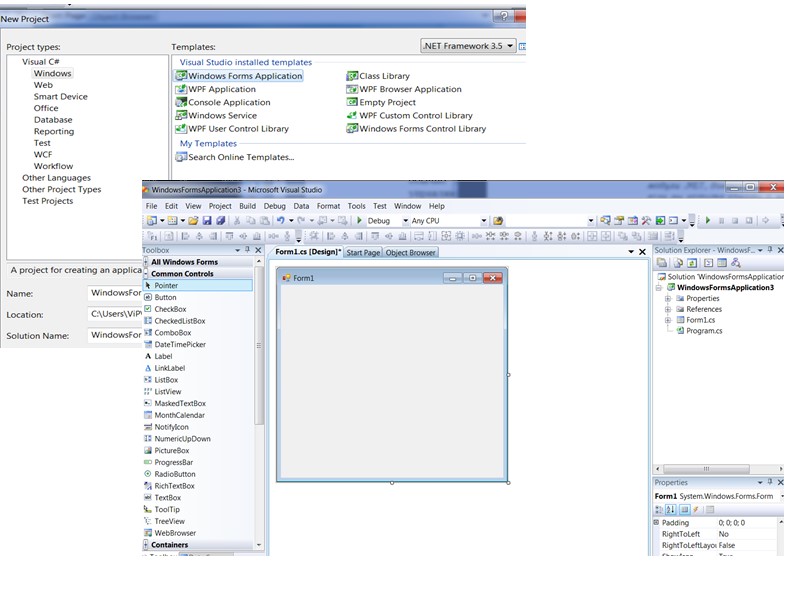Open the .NET Framework 3.5 dropdown
Image resolution: width=800 pixels, height=600 pixels.
pyautogui.click(x=468, y=46)
